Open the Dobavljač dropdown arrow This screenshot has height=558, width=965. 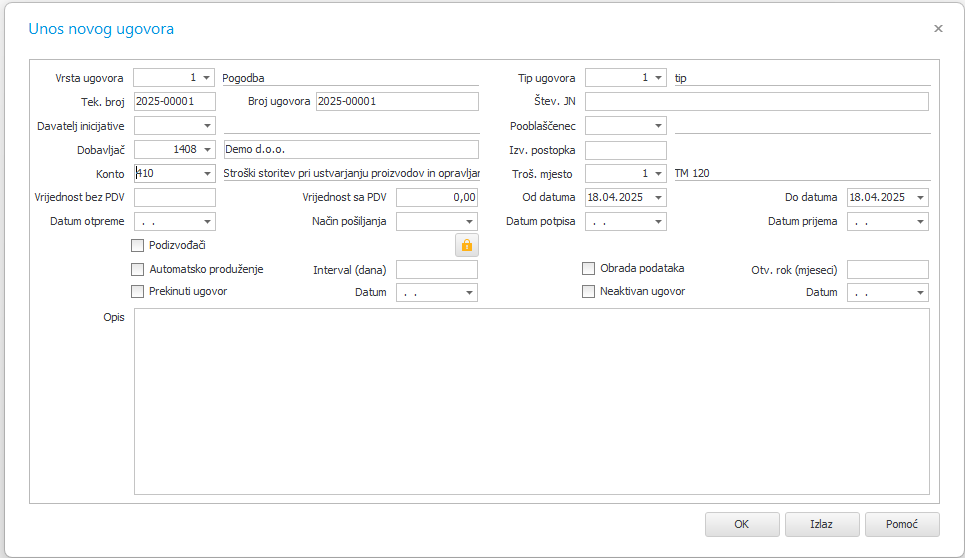pos(207,149)
